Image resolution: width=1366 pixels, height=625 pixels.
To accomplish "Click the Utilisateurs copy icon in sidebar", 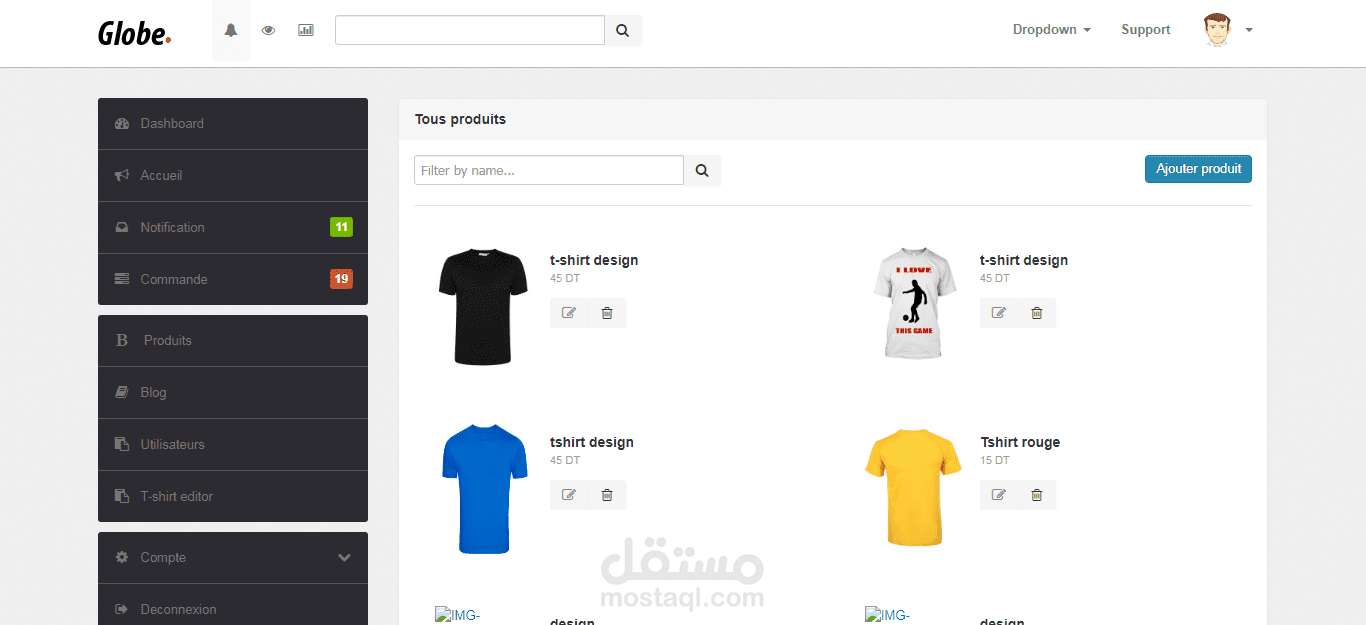I will pyautogui.click(x=122, y=445).
